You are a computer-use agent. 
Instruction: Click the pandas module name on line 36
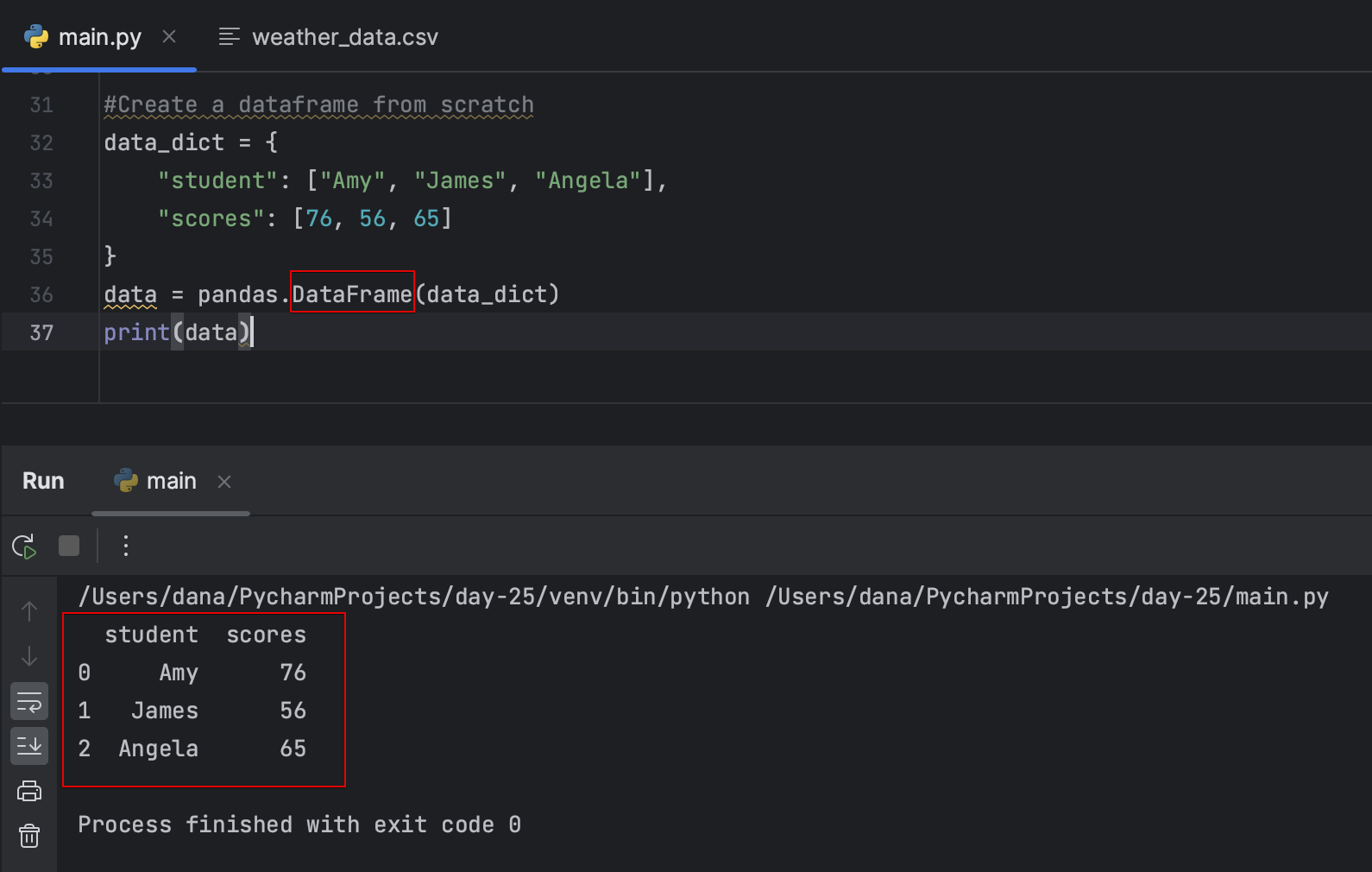click(x=238, y=294)
